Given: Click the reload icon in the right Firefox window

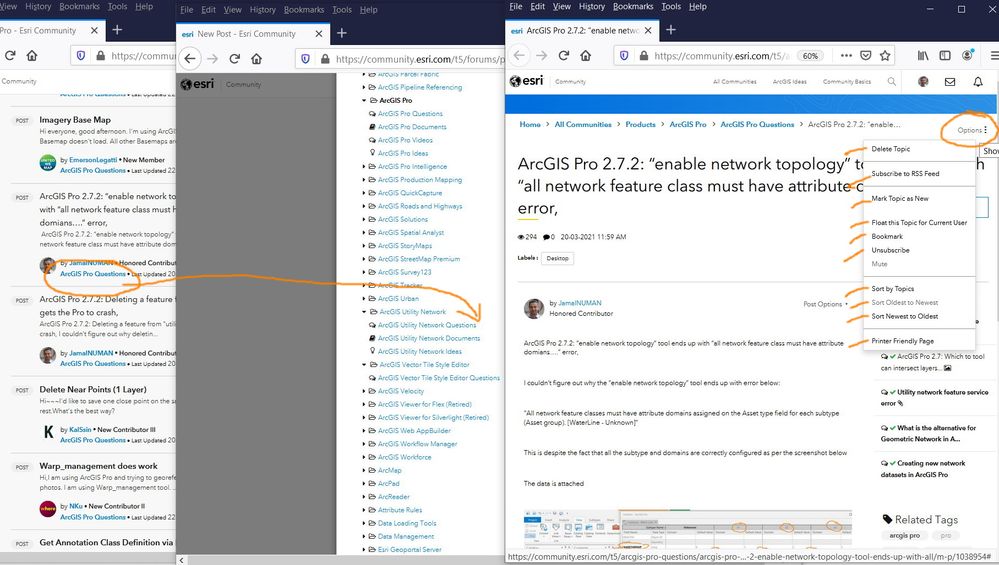Looking at the screenshot, I should 563,55.
